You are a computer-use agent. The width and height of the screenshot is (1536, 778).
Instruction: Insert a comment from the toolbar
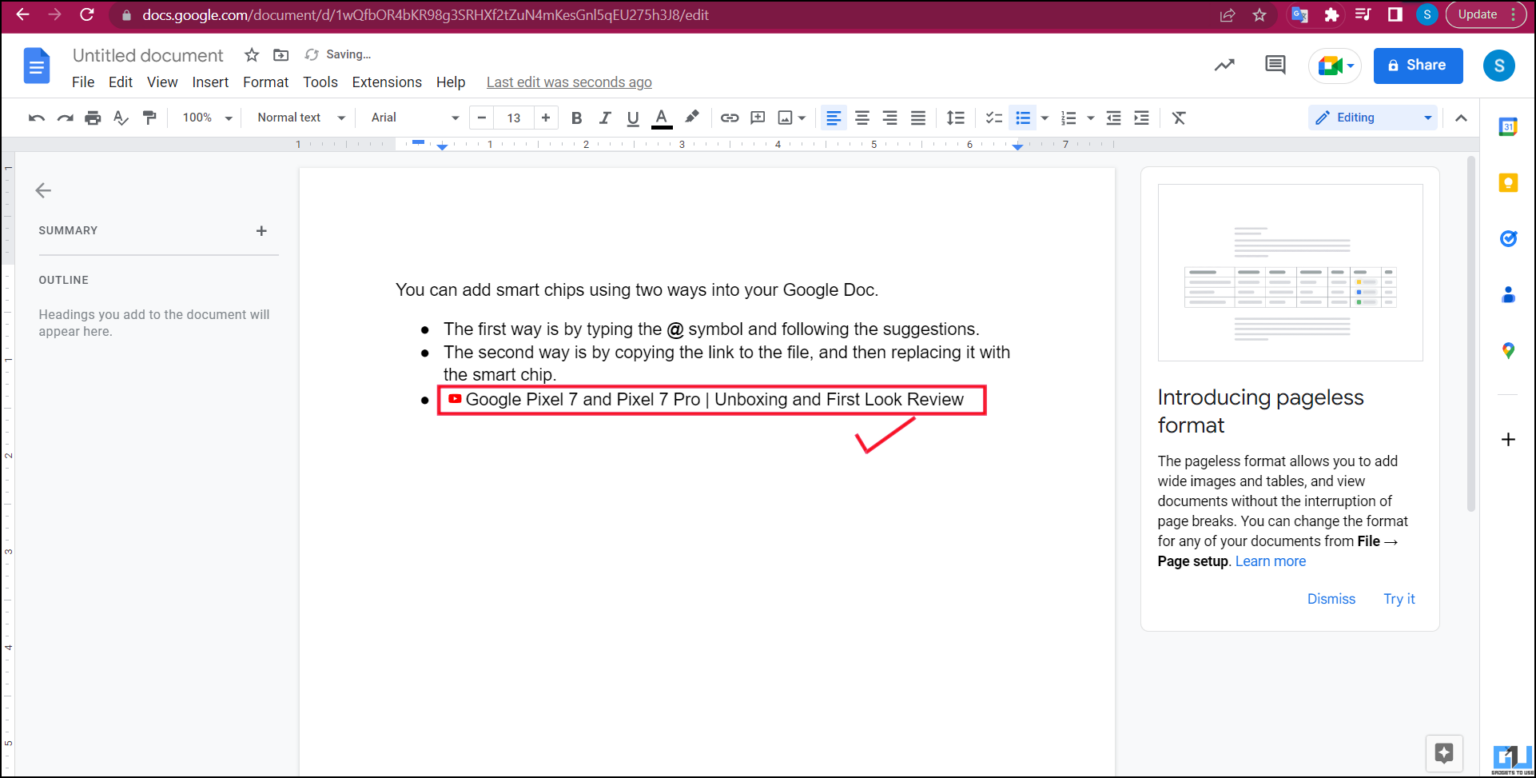click(x=757, y=117)
